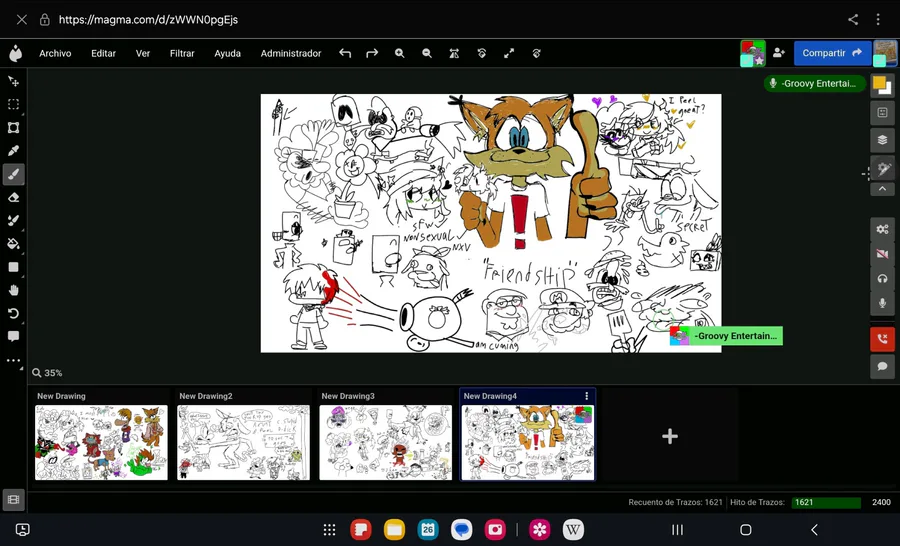Select the paint bucket fill tool
The height and width of the screenshot is (546, 900).
coord(13,243)
